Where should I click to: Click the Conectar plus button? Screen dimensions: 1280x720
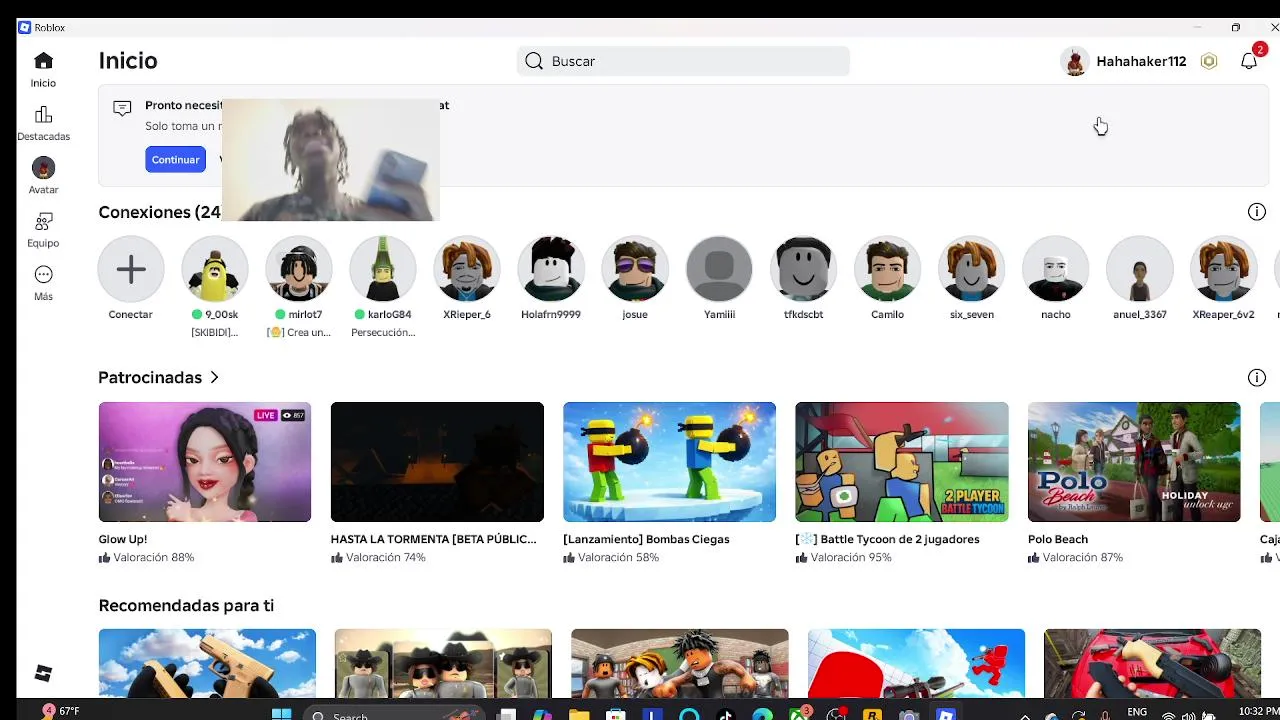(x=131, y=269)
